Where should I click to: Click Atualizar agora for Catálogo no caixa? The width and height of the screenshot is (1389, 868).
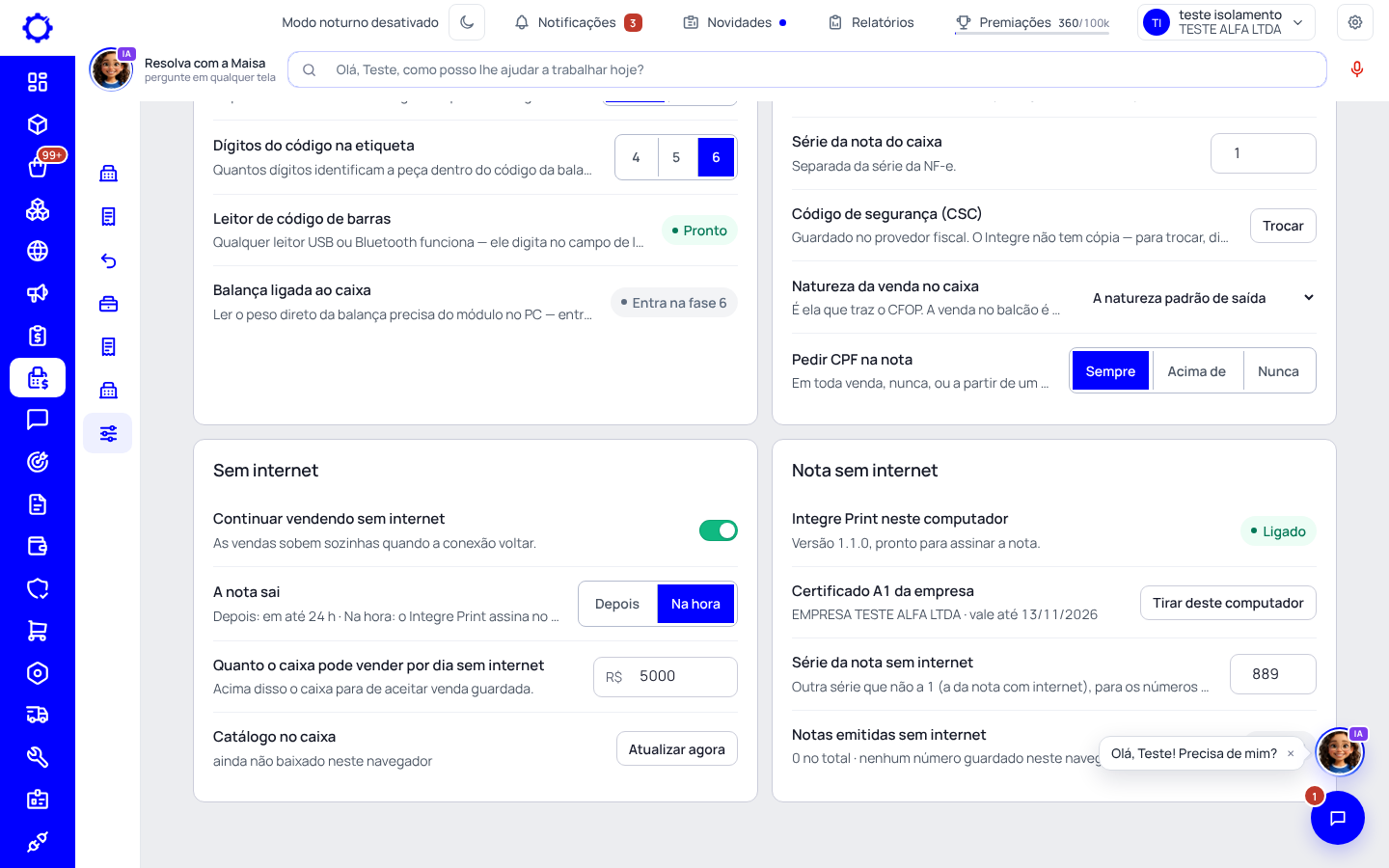click(x=677, y=749)
